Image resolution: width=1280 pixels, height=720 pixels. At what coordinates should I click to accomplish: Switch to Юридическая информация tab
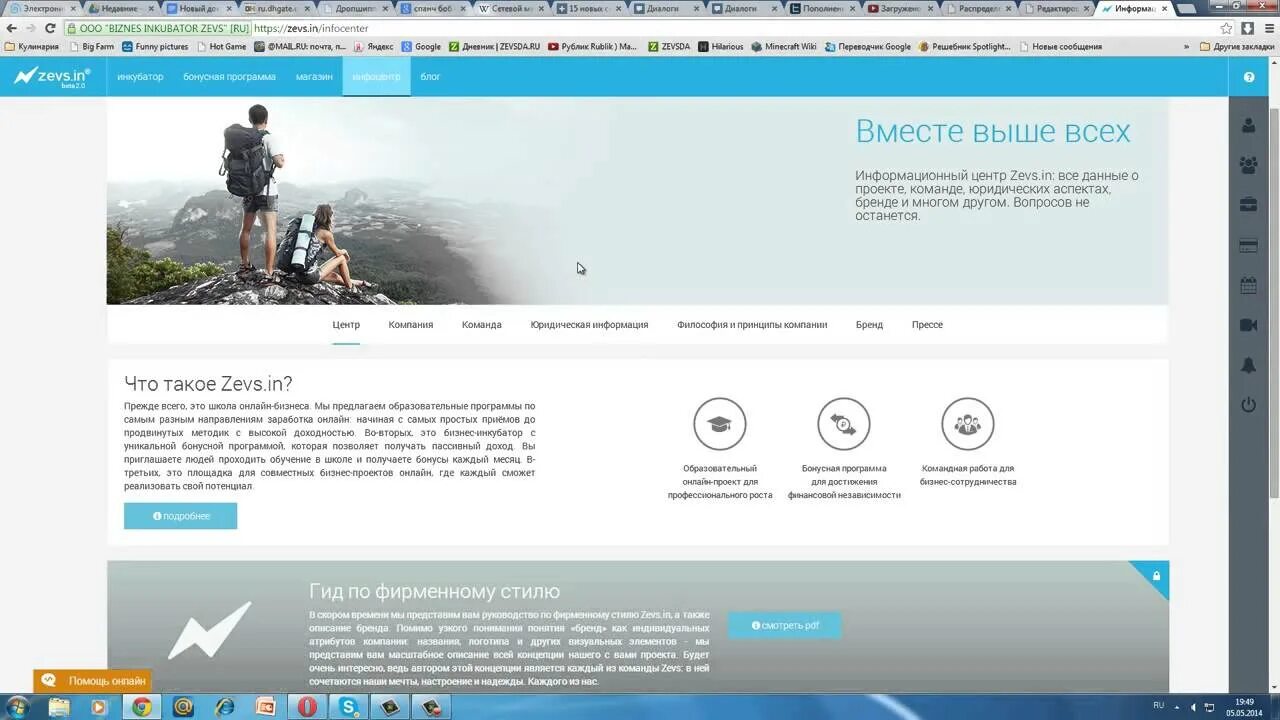pyautogui.click(x=589, y=325)
